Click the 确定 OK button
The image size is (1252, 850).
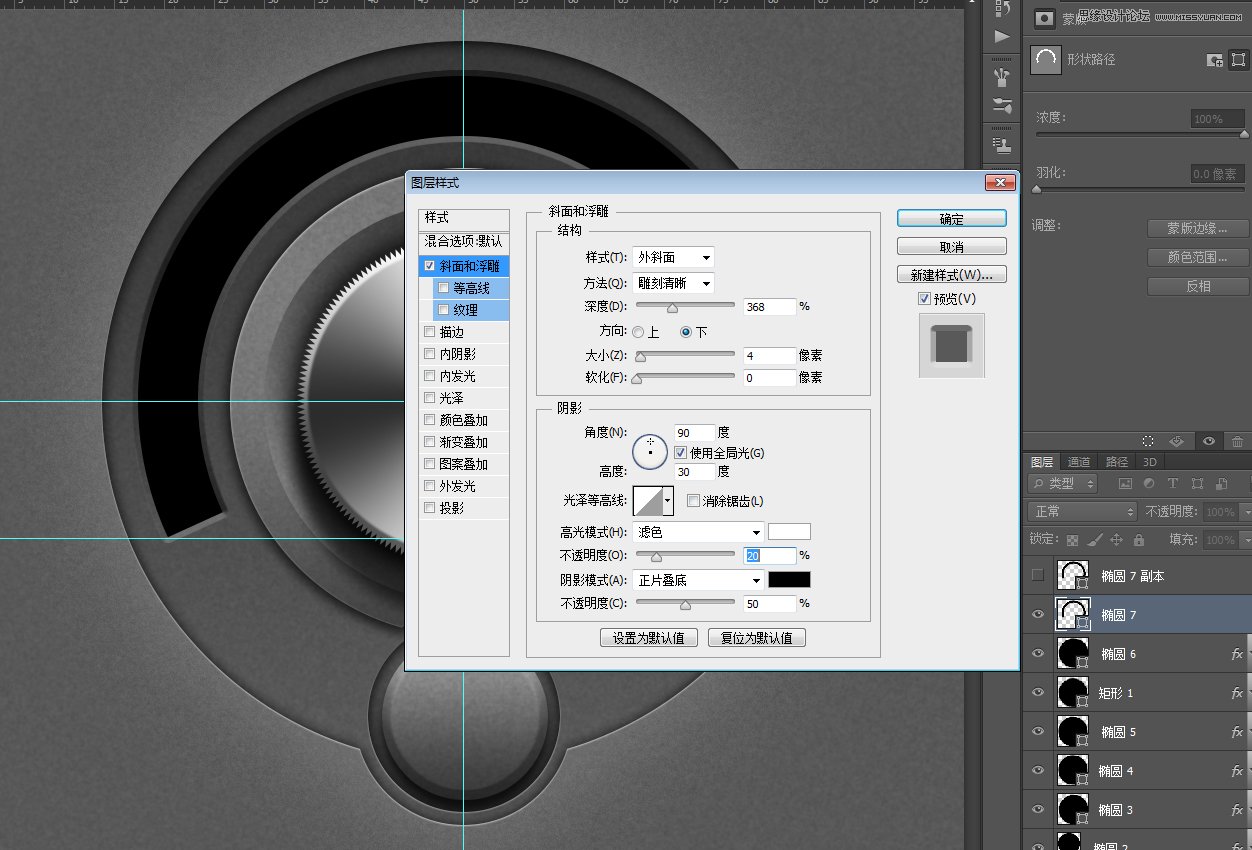coord(951,218)
